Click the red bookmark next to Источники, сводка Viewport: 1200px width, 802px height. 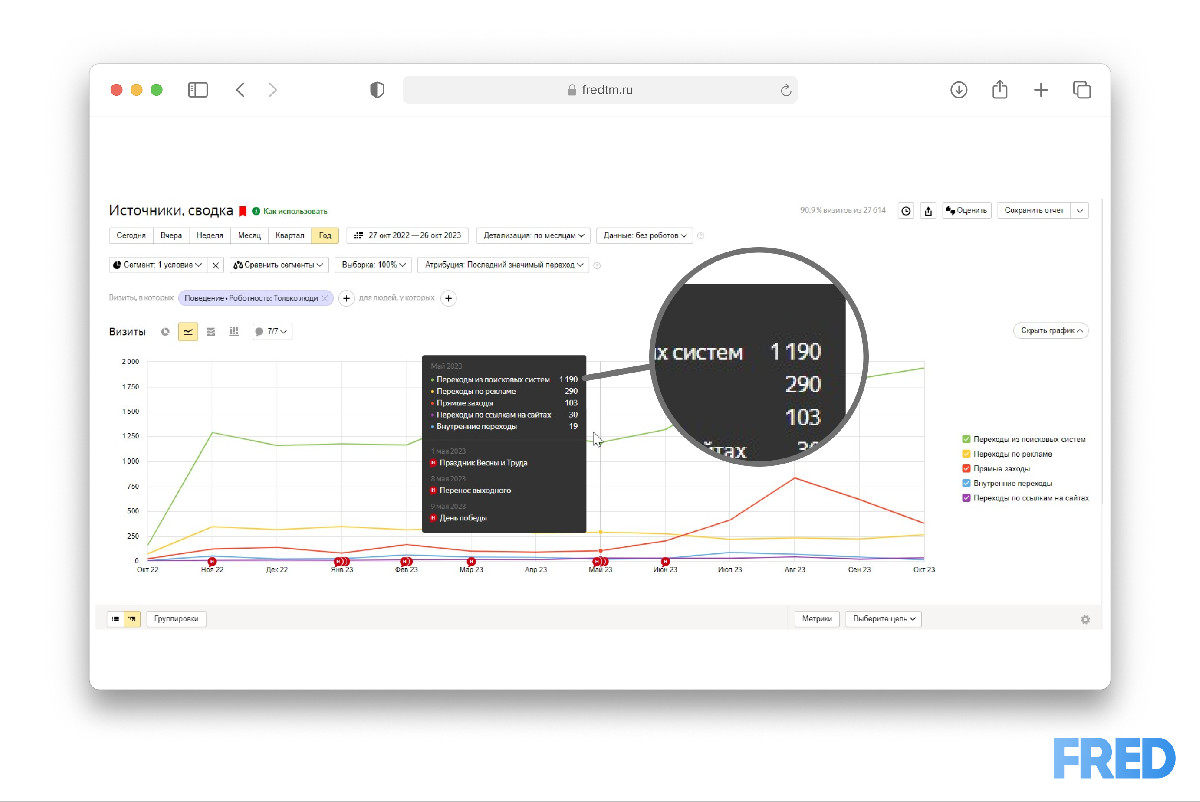tap(242, 211)
